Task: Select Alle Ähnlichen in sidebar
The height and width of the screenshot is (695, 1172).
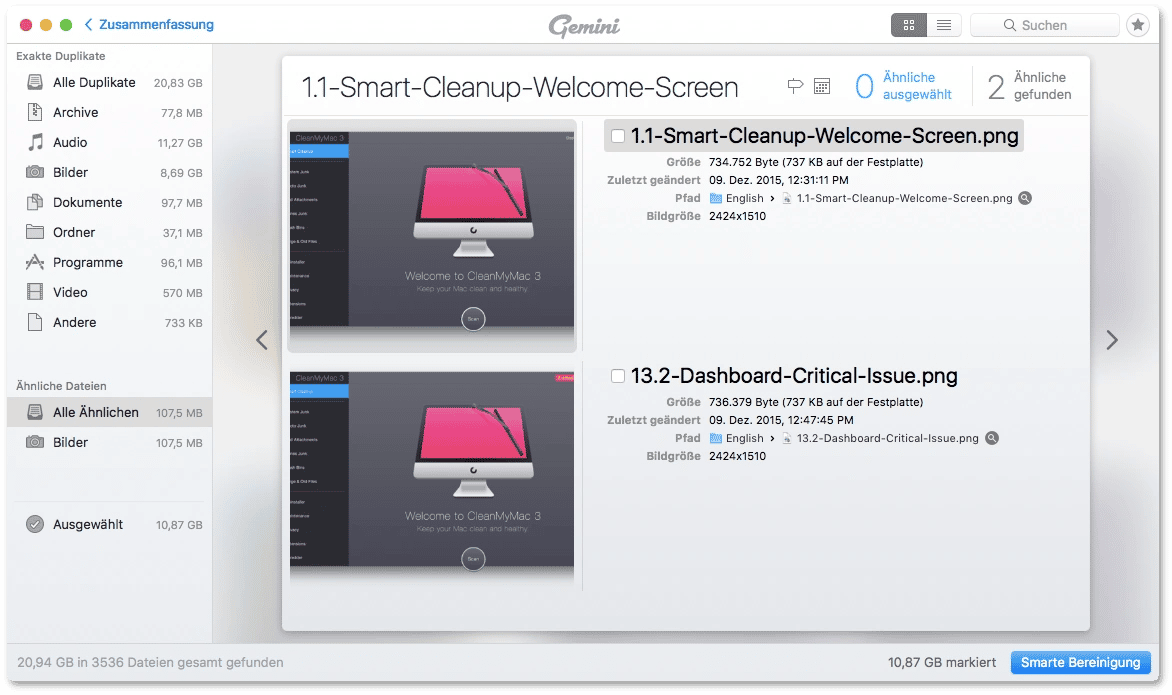Action: click(x=109, y=413)
